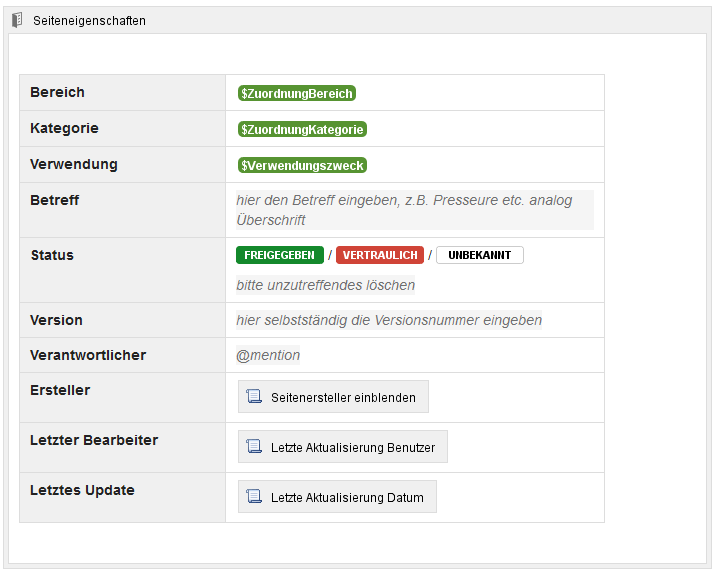
Task: Click the Seiteneigenschaften macro title
Action: 90,21
